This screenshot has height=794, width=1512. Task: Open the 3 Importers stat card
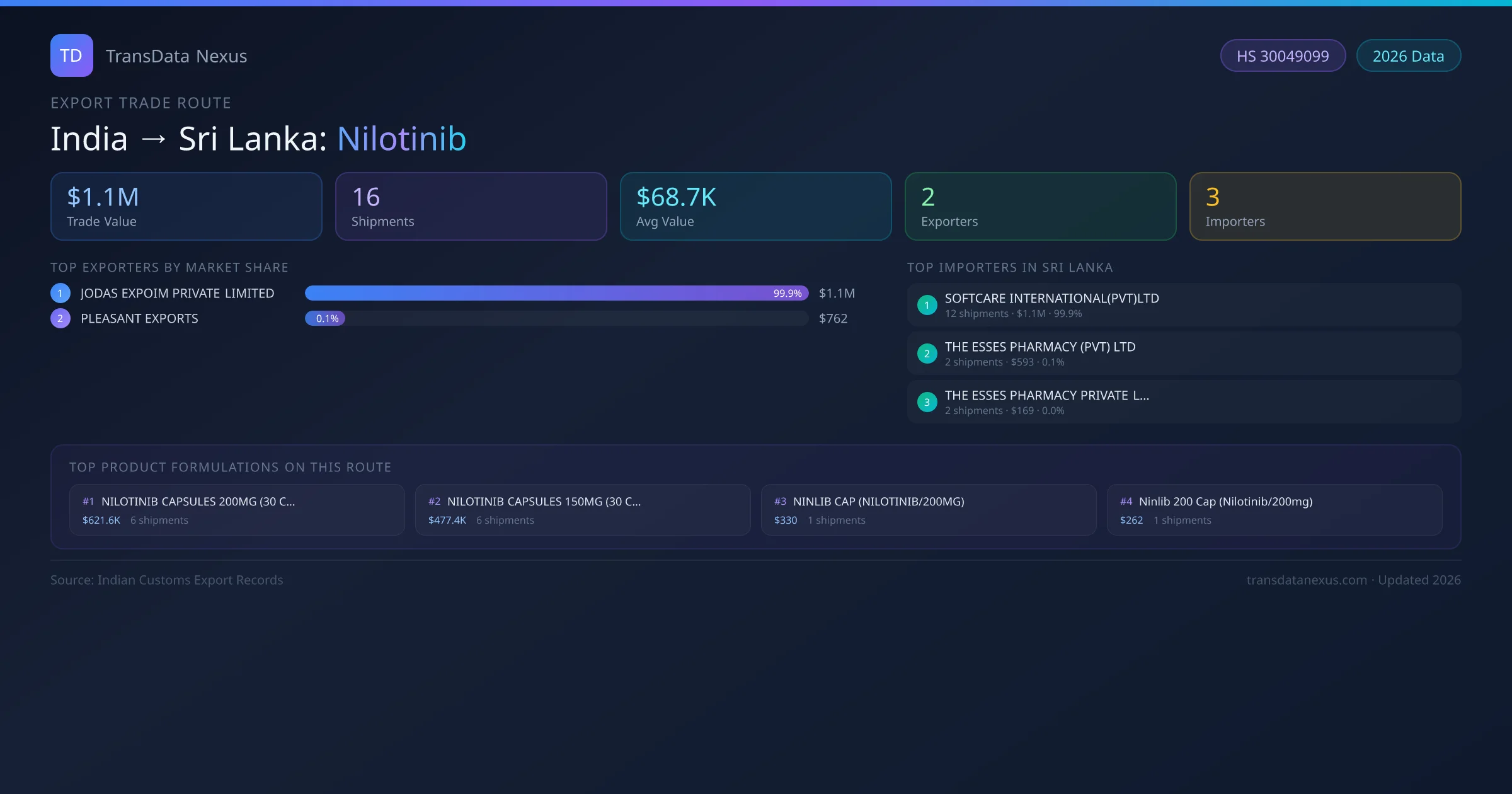point(1325,207)
